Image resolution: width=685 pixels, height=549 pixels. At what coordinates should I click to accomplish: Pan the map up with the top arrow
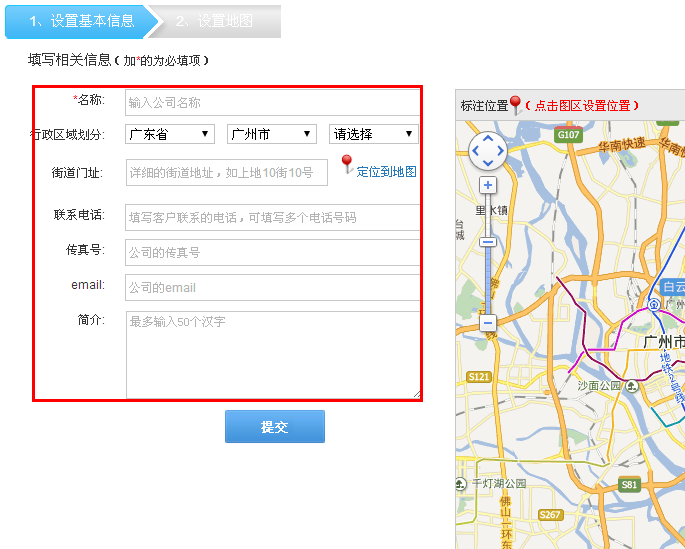[x=488, y=139]
